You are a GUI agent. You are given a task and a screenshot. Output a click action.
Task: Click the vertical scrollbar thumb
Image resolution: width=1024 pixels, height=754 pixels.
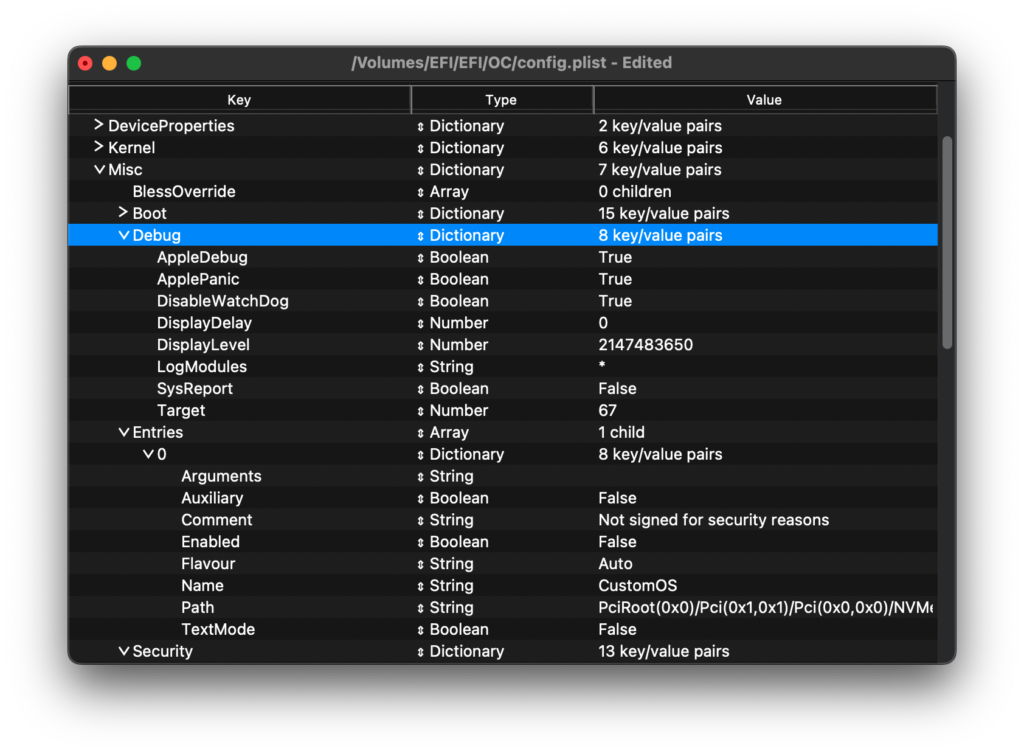947,242
